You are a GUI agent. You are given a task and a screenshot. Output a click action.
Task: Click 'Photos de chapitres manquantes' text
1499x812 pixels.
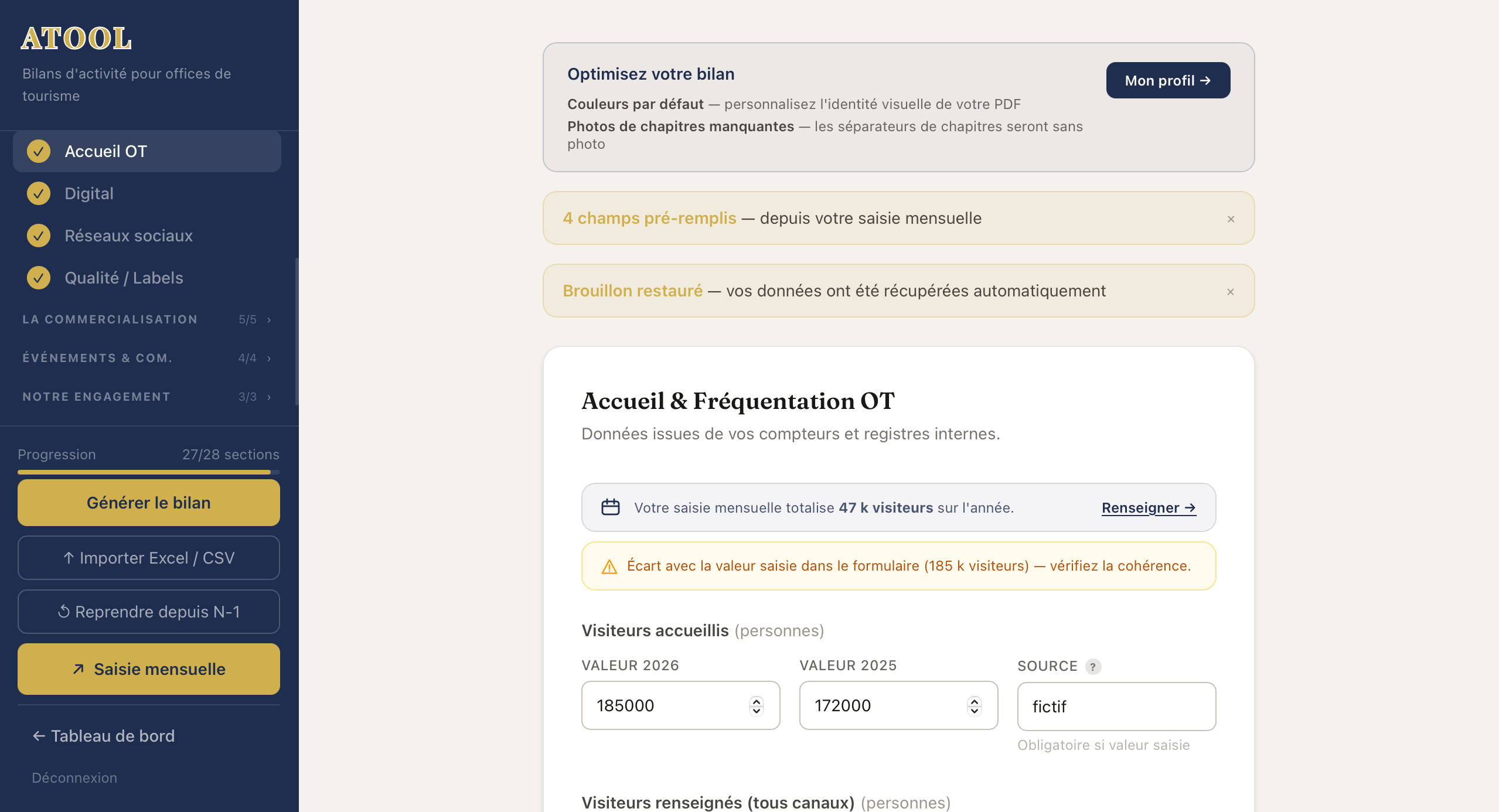680,127
